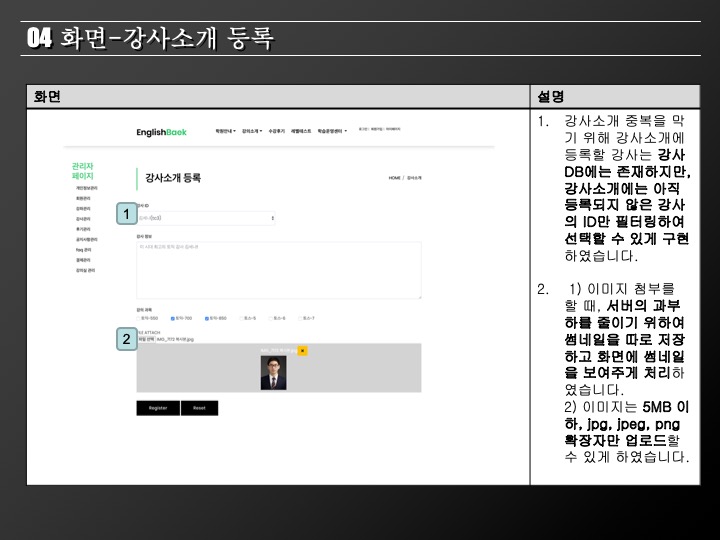Check the 토스-5 checkbox
Image resolution: width=720 pixels, height=540 pixels.
click(x=241, y=318)
